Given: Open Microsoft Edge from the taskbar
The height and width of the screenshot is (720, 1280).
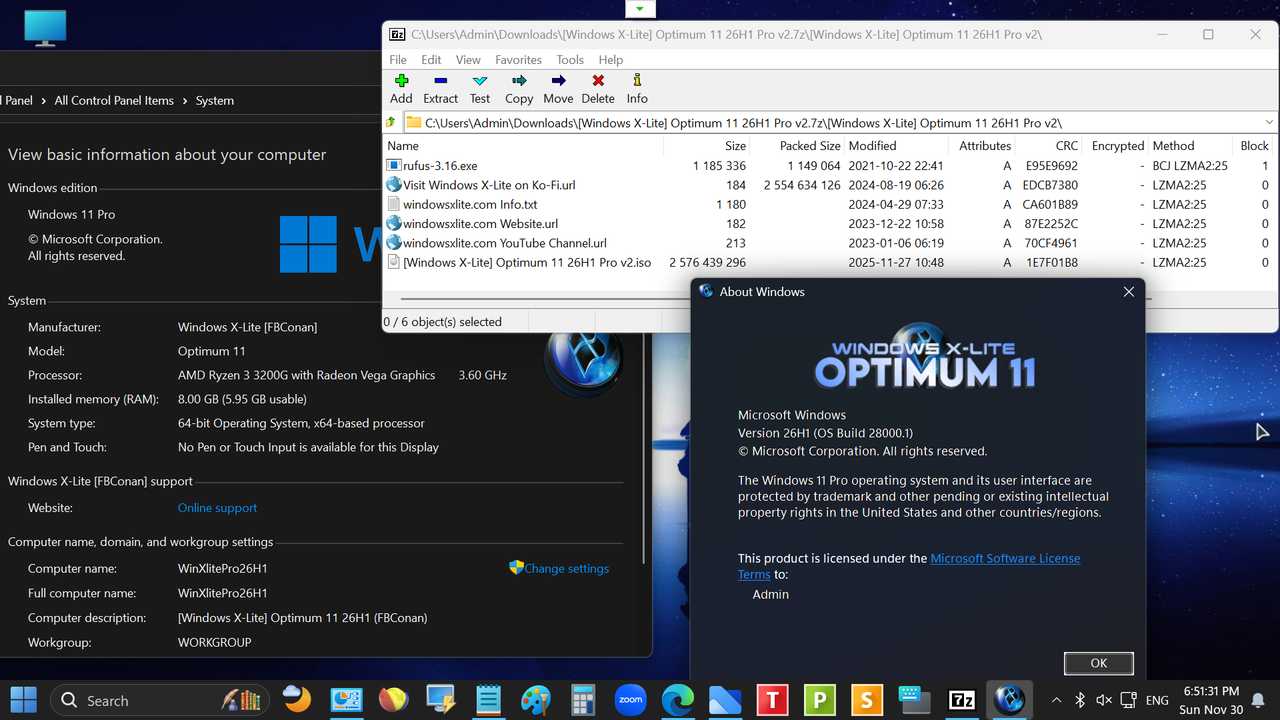Looking at the screenshot, I should [678, 700].
